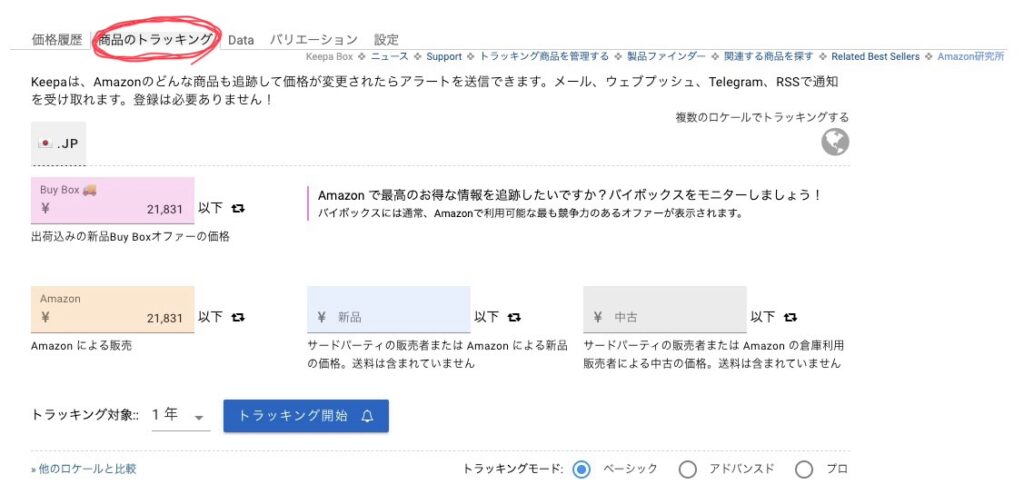Viewport: 1024px width, 504px height.
Task: Click the Buy Box price input field
Action: click(113, 209)
